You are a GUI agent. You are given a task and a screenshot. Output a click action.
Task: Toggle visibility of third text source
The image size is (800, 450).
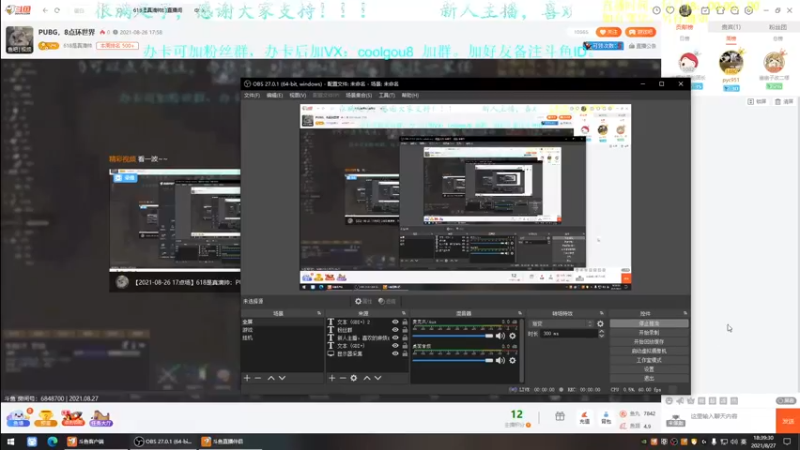pos(395,338)
